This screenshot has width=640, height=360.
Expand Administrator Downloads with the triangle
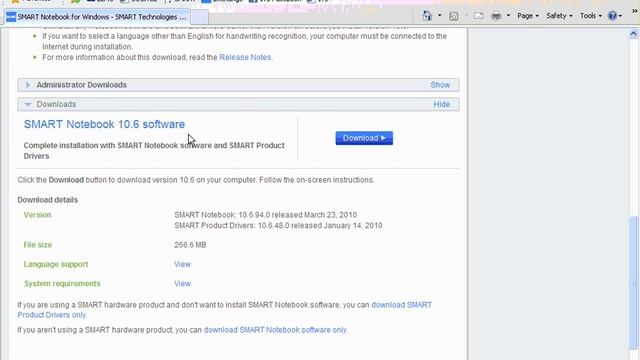tap(27, 85)
